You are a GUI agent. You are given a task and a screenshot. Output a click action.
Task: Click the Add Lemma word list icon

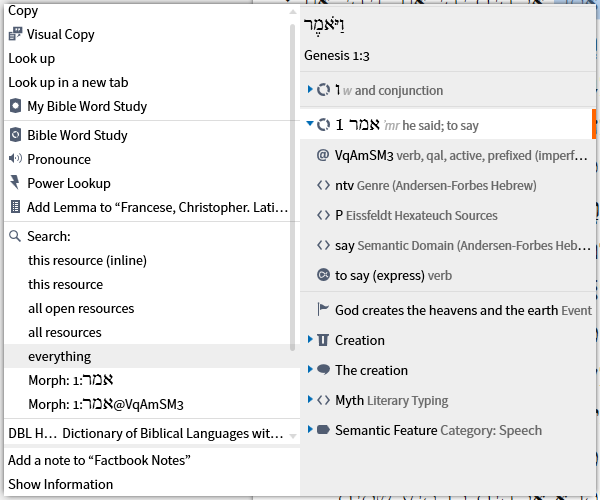(15, 207)
